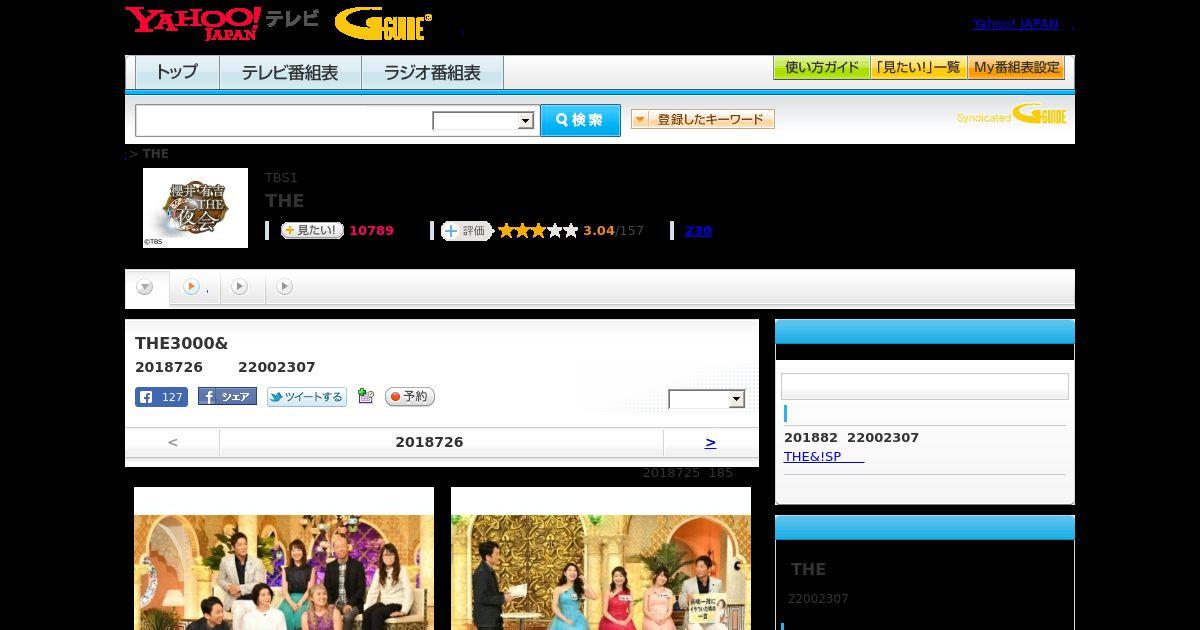This screenshot has height=630, width=1200.
Task: Go to previous date with < arrow
Action: 173,442
